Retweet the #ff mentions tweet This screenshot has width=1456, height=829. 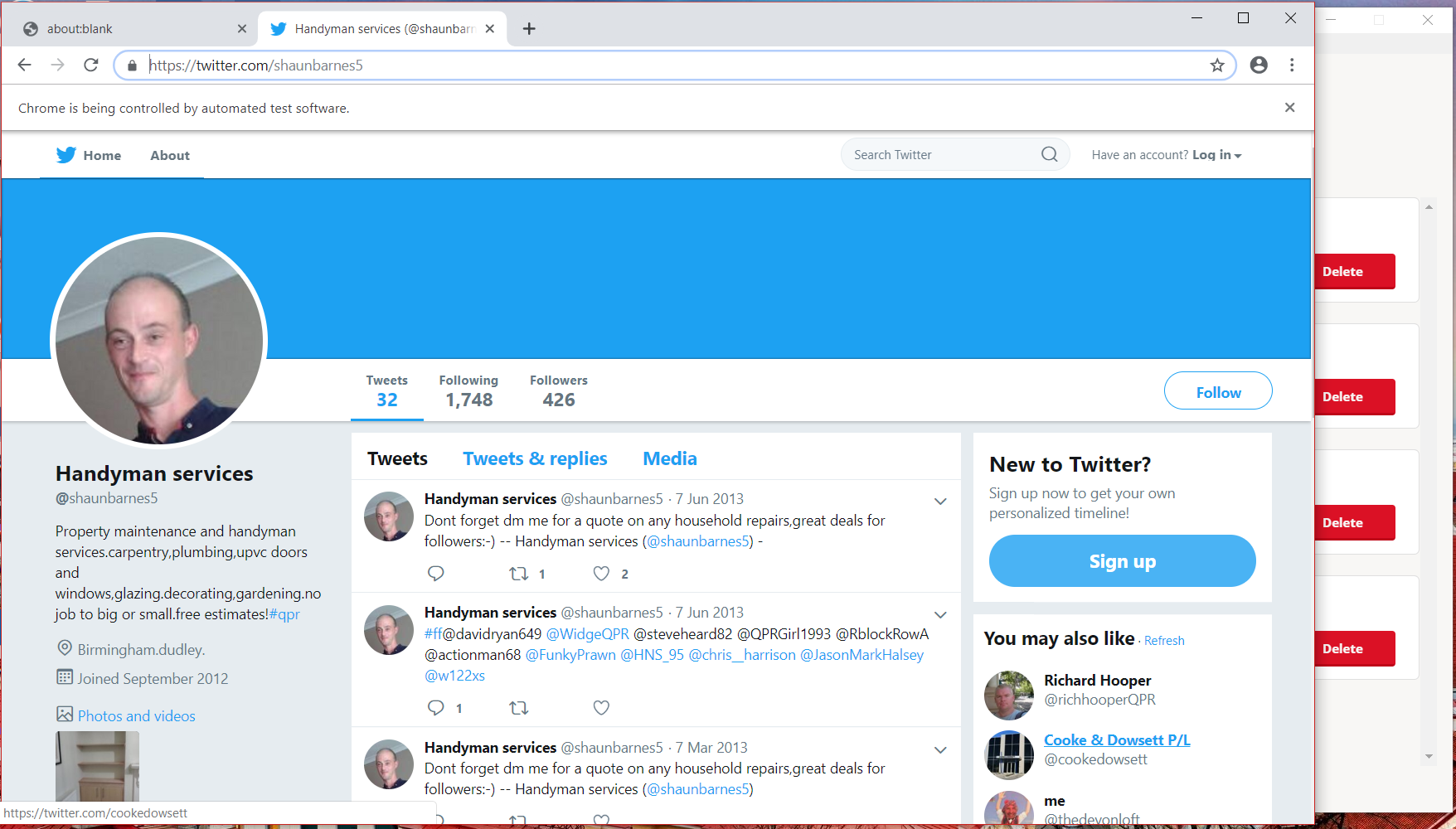pos(519,707)
